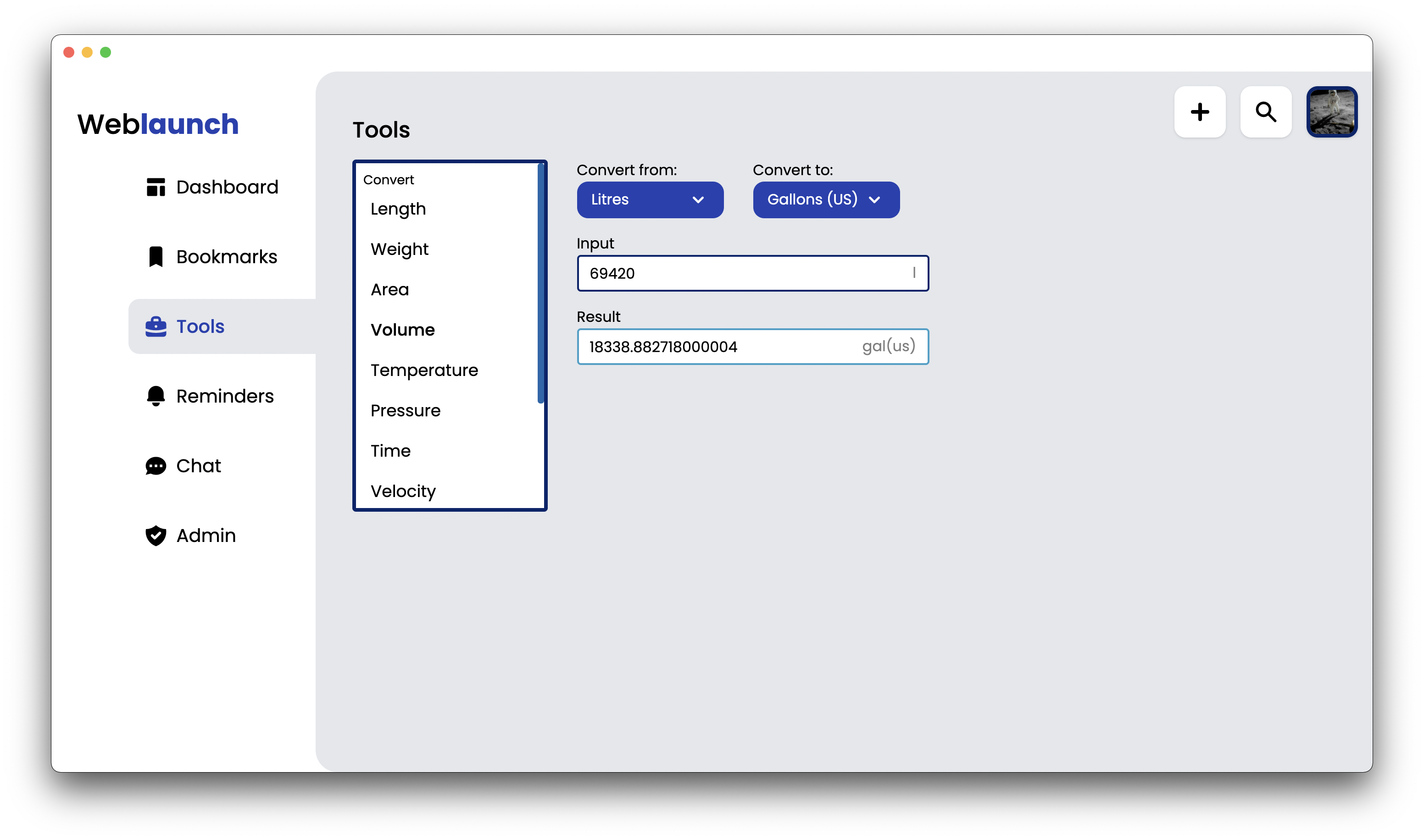
Task: Choose Pressure in the convert list
Action: (x=406, y=410)
